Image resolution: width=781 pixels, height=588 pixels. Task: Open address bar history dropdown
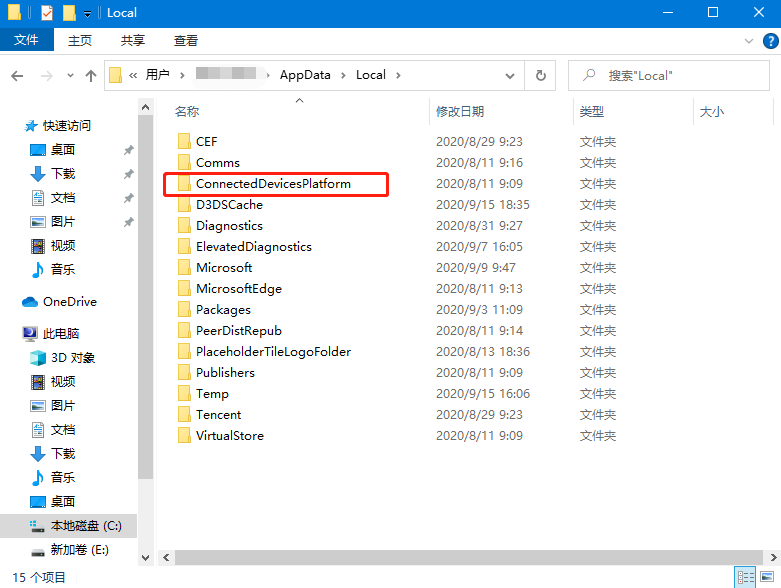point(511,75)
